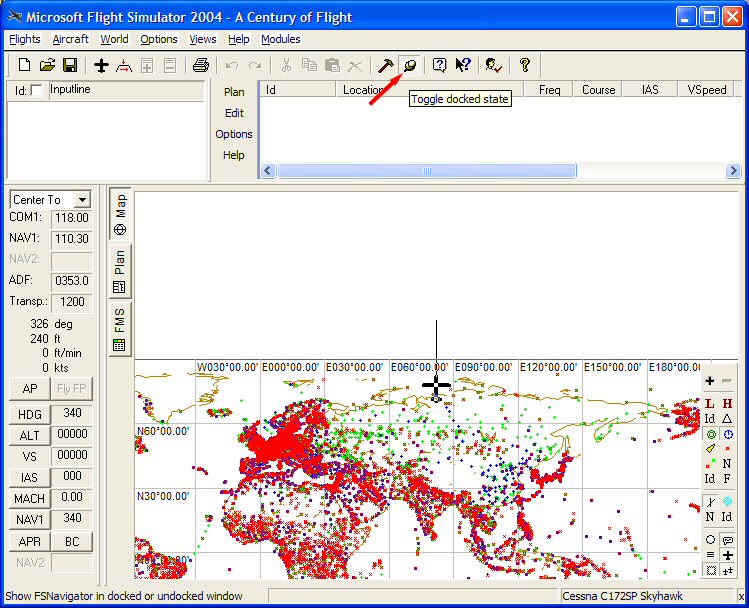Click the red approach arrow toolbar icon
The height and width of the screenshot is (608, 749).
click(124, 65)
